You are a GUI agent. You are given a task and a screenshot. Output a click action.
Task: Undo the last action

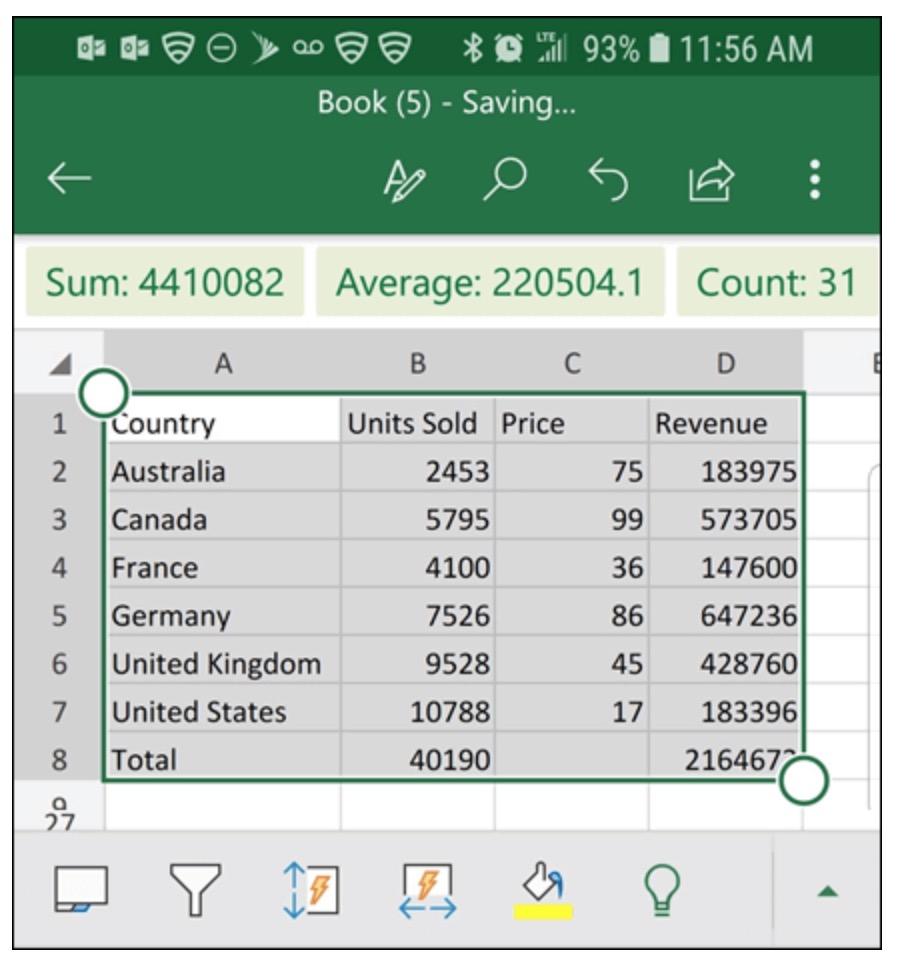[x=608, y=180]
